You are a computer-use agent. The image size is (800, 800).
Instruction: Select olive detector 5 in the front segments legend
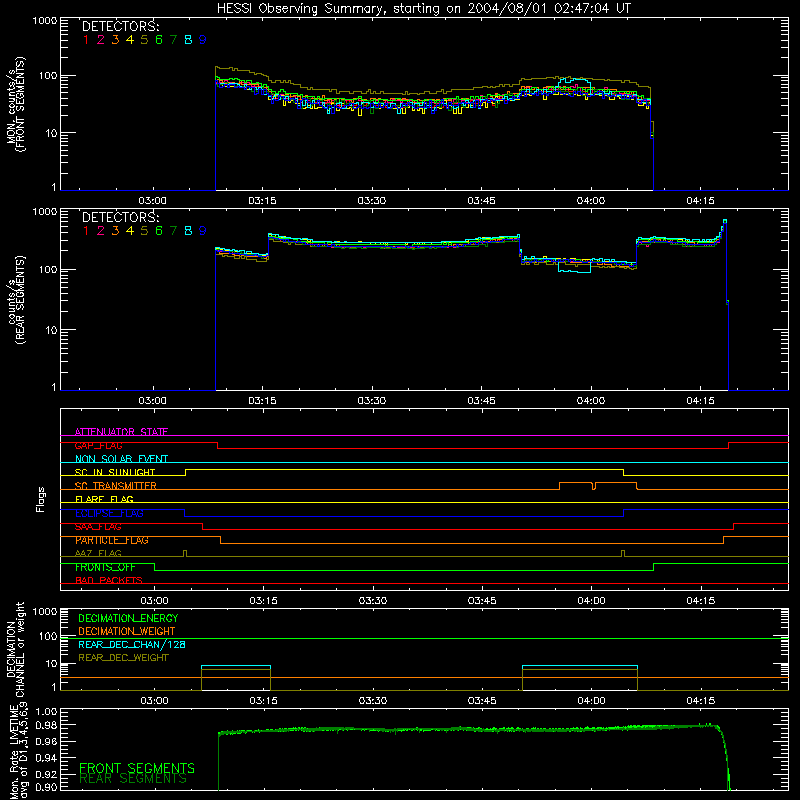click(x=144, y=40)
